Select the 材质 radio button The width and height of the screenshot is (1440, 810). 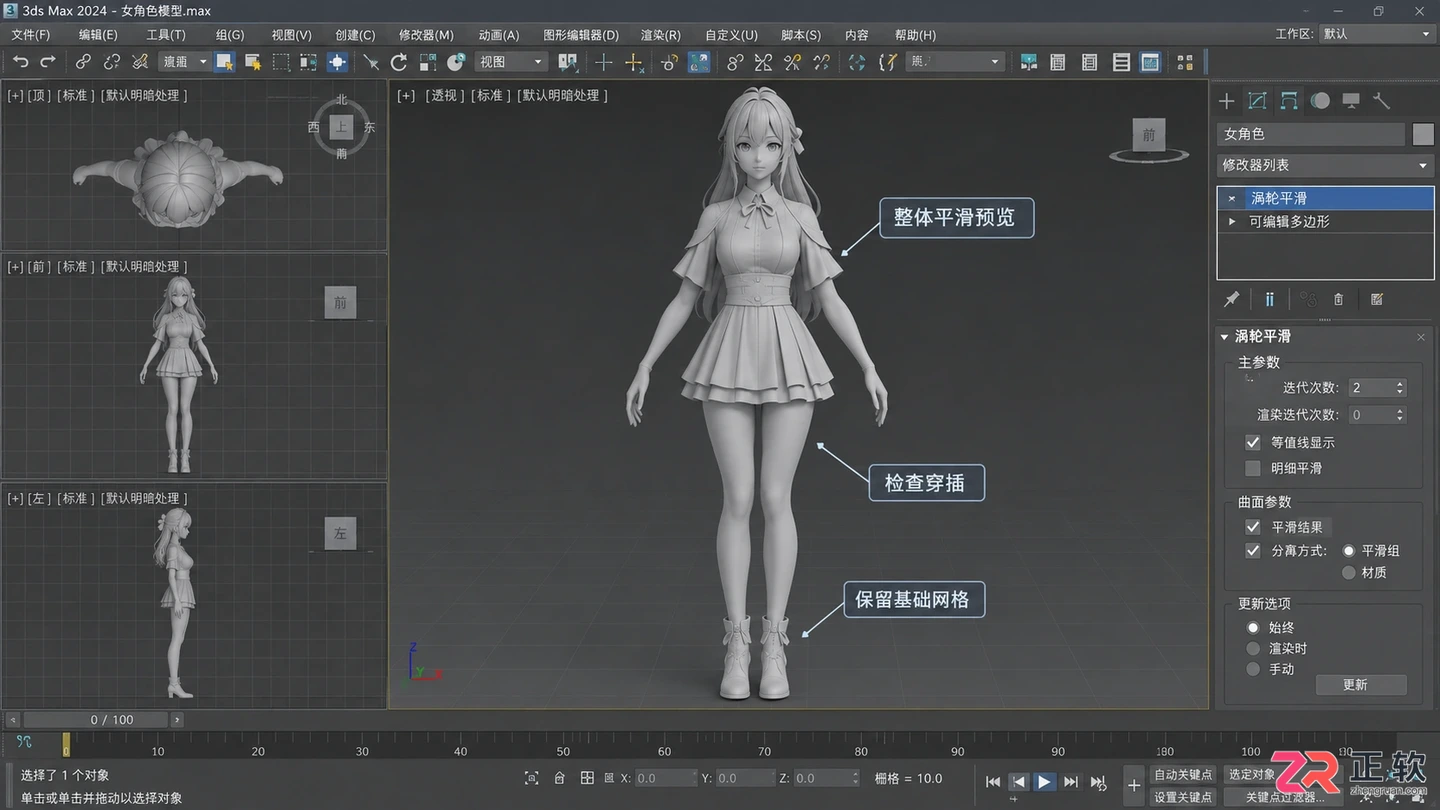(x=1349, y=573)
